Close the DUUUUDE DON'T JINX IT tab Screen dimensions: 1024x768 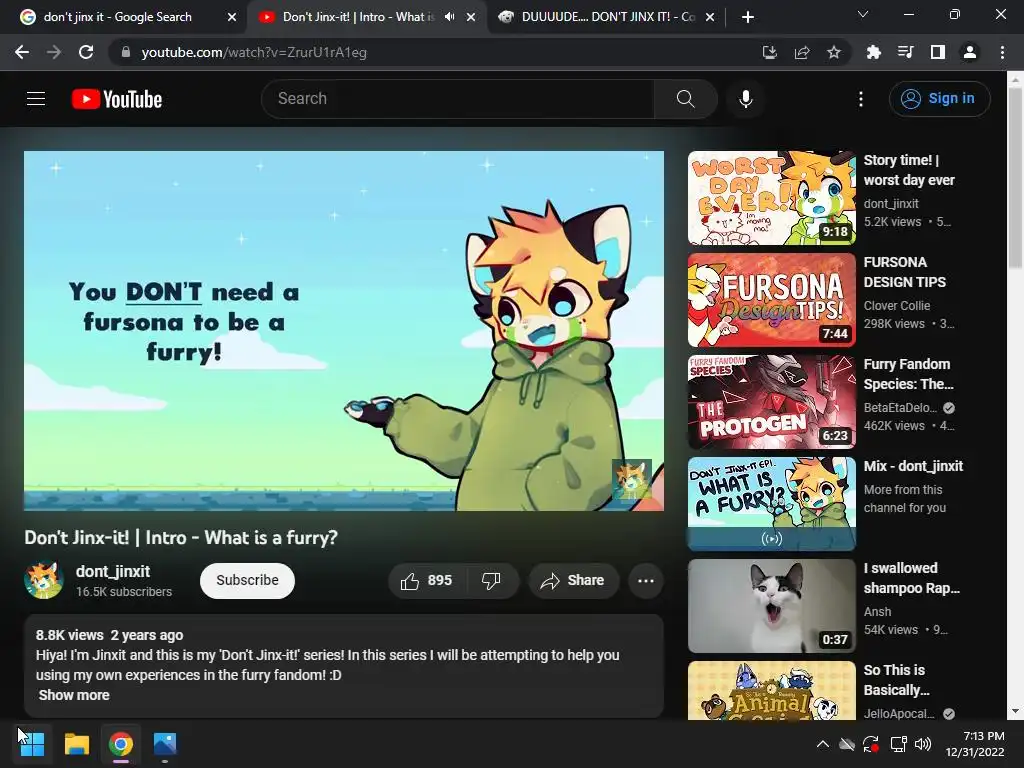tap(710, 17)
